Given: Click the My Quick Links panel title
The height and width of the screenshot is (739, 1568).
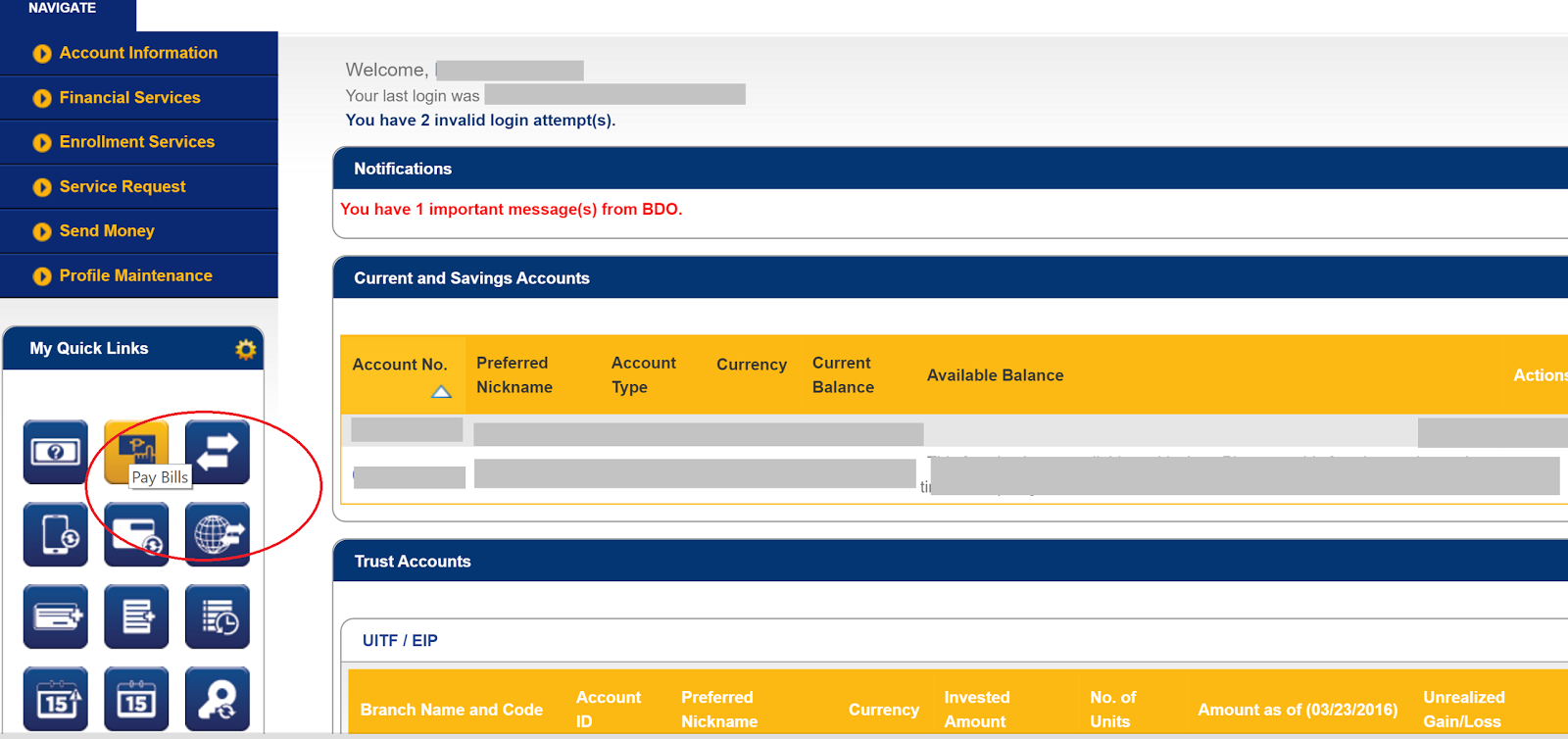Looking at the screenshot, I should tap(89, 348).
